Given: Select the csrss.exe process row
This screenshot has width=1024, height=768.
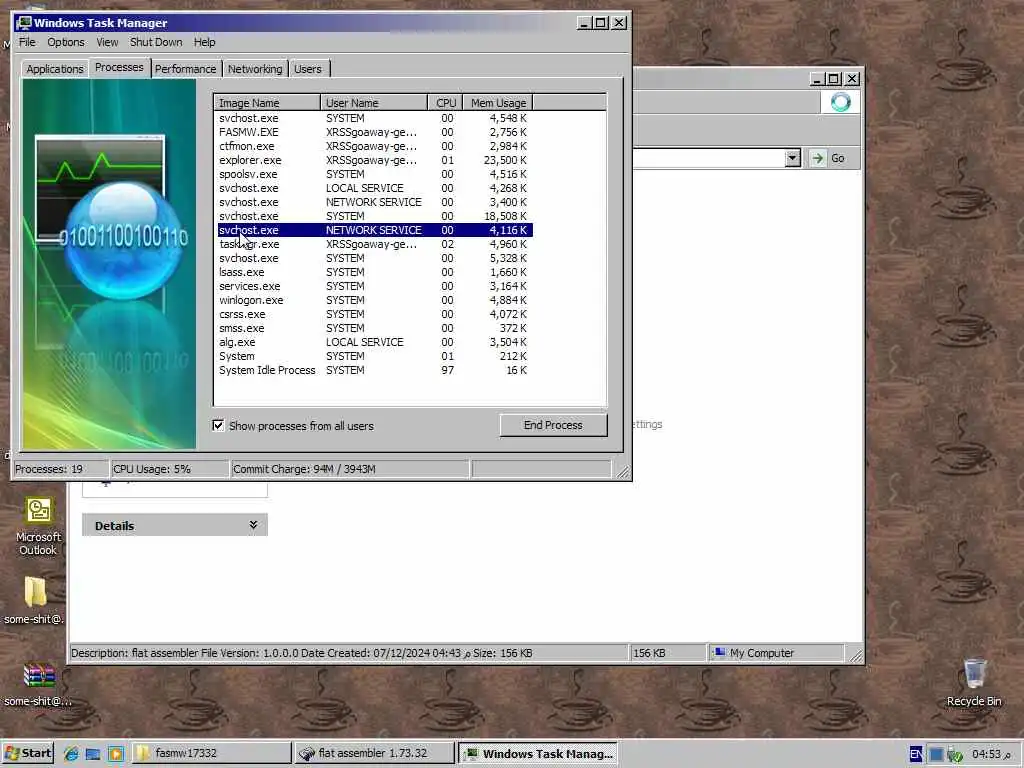Looking at the screenshot, I should [x=374, y=314].
